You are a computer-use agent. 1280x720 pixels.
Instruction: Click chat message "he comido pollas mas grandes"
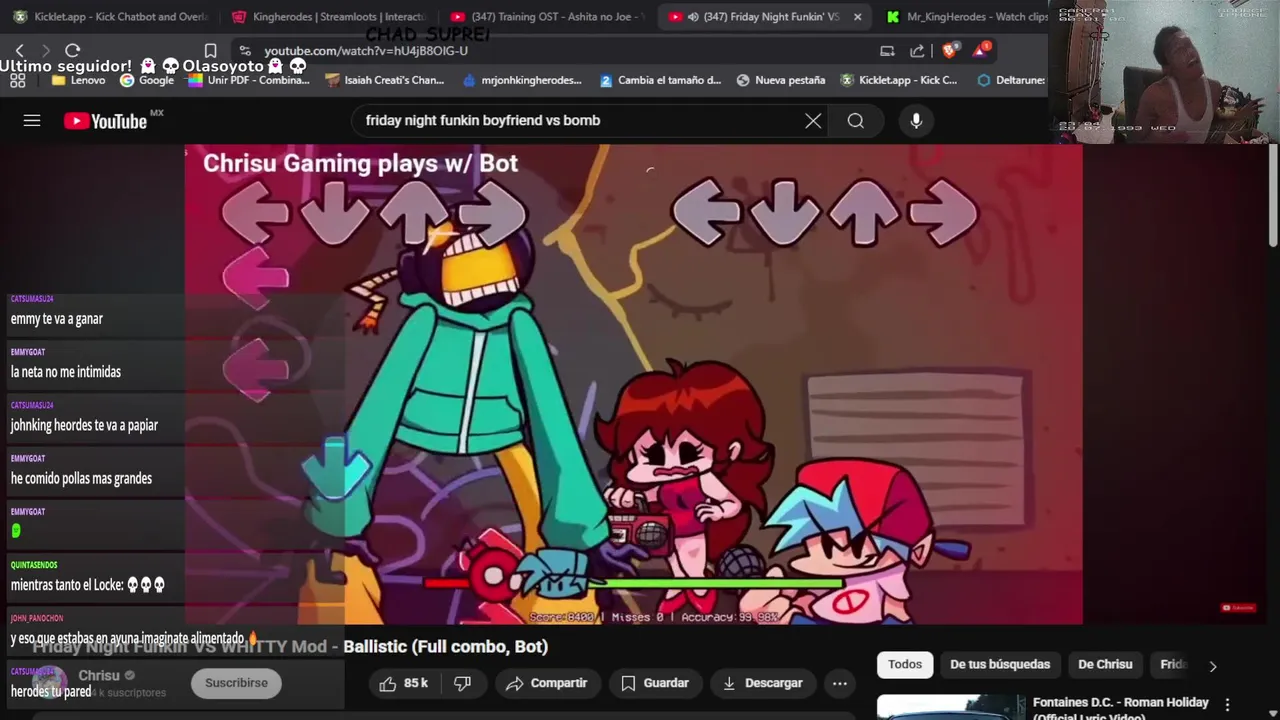pyautogui.click(x=81, y=478)
